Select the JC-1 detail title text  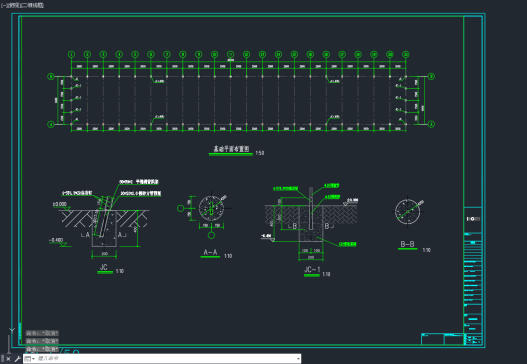pos(312,270)
